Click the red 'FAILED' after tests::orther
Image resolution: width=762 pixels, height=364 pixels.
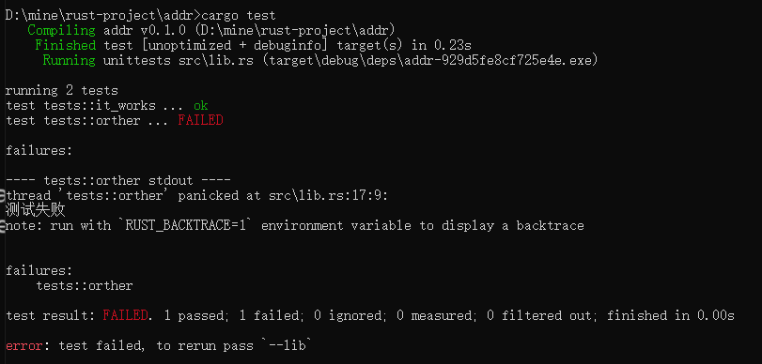pos(200,120)
